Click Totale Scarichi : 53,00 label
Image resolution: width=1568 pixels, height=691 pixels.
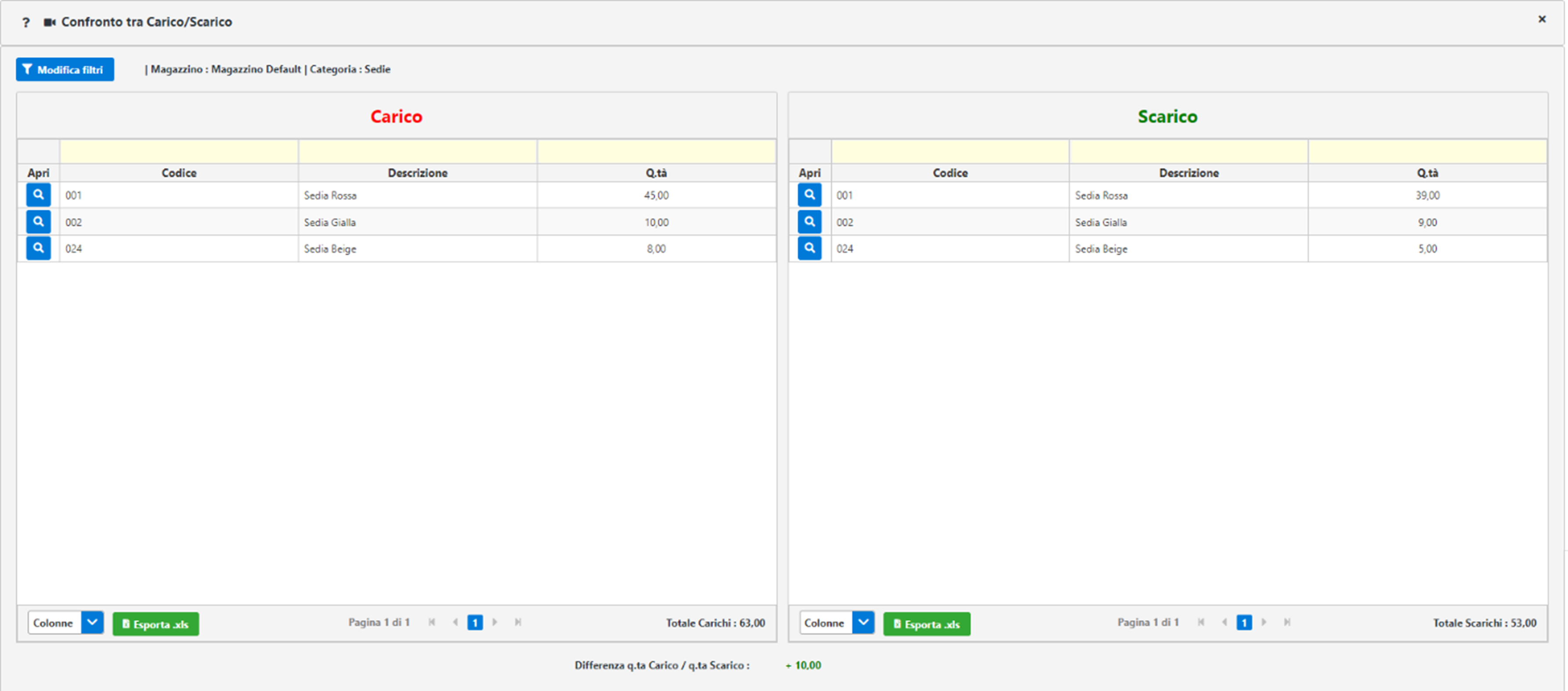pos(1485,623)
